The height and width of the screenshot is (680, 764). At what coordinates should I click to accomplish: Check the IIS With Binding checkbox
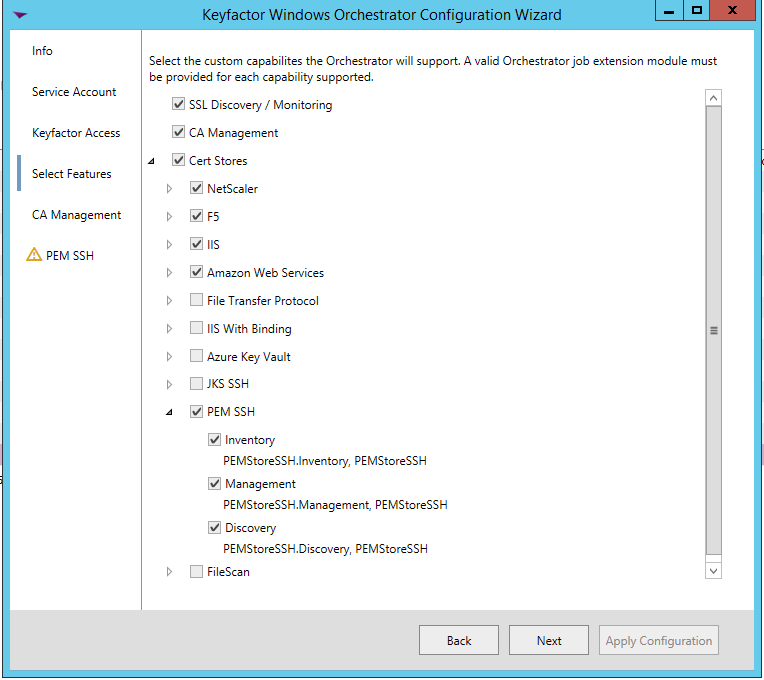(196, 328)
